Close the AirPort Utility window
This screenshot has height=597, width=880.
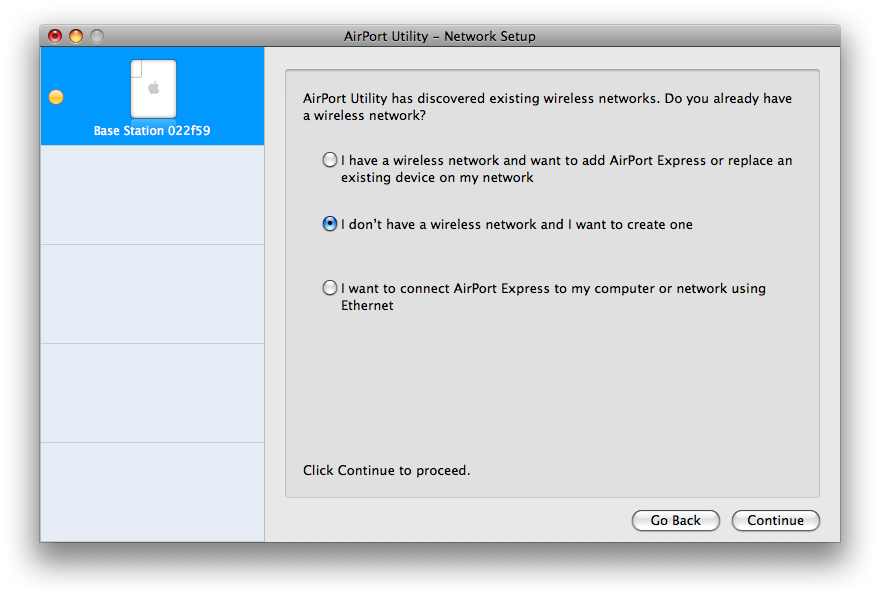click(55, 36)
